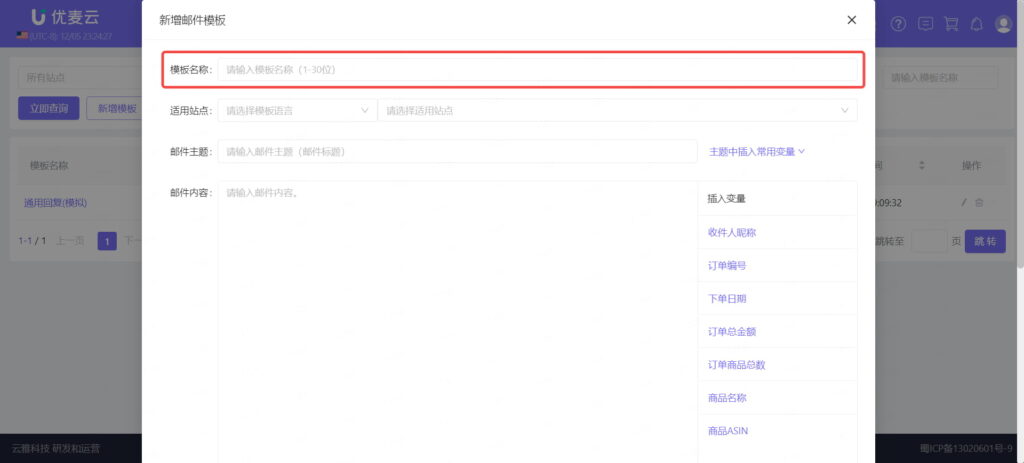The width and height of the screenshot is (1024, 463).
Task: Open the 所有站点 dropdown in background page
Action: (x=80, y=77)
